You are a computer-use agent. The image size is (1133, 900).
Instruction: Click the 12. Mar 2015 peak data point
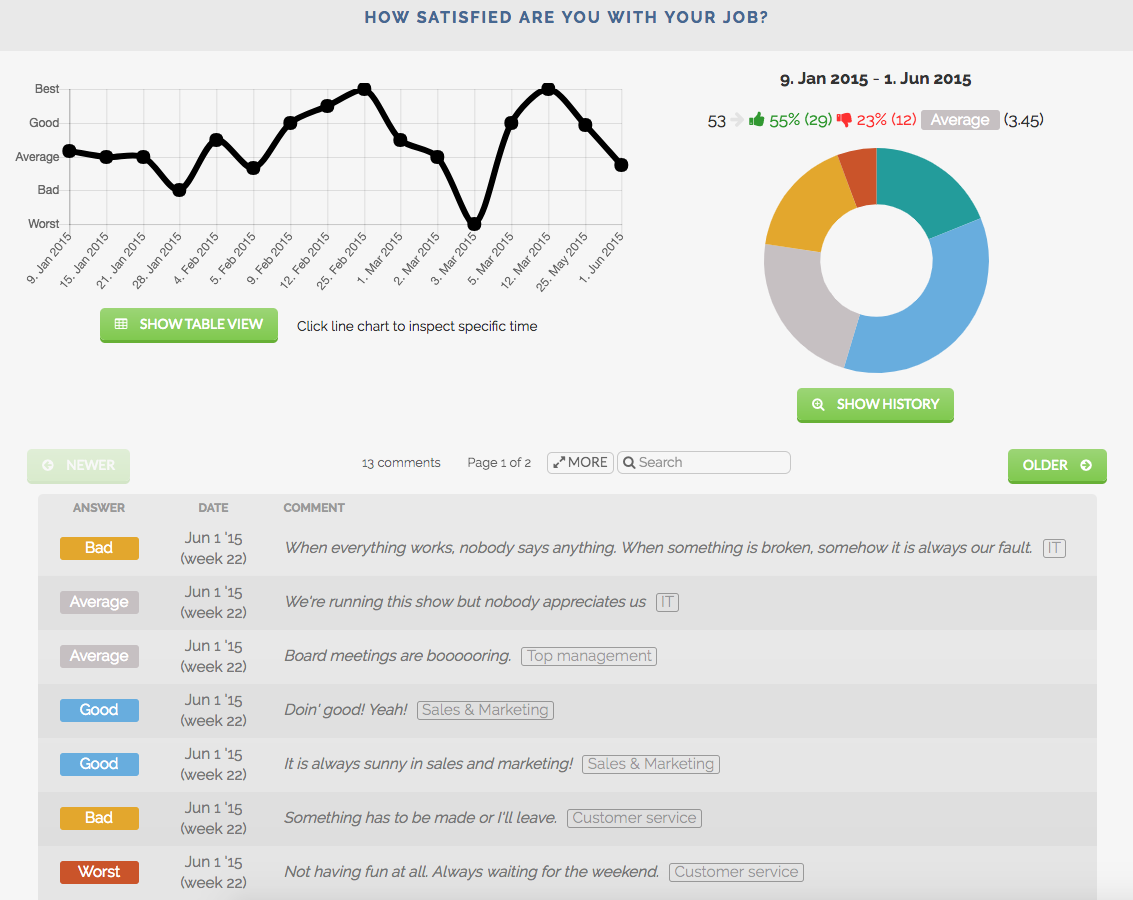[x=548, y=89]
